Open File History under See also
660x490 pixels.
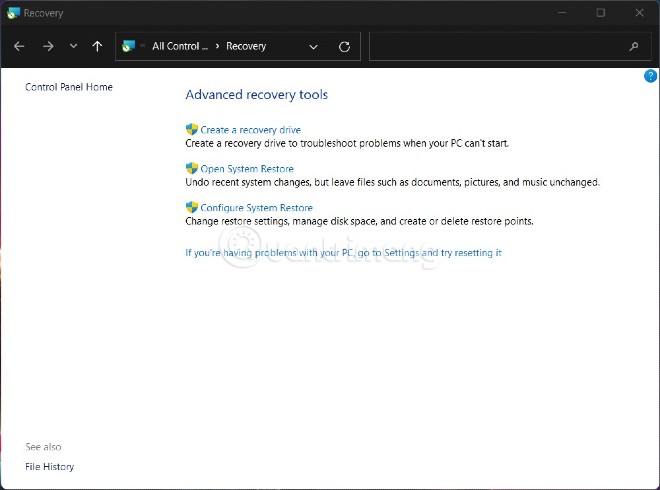[49, 466]
